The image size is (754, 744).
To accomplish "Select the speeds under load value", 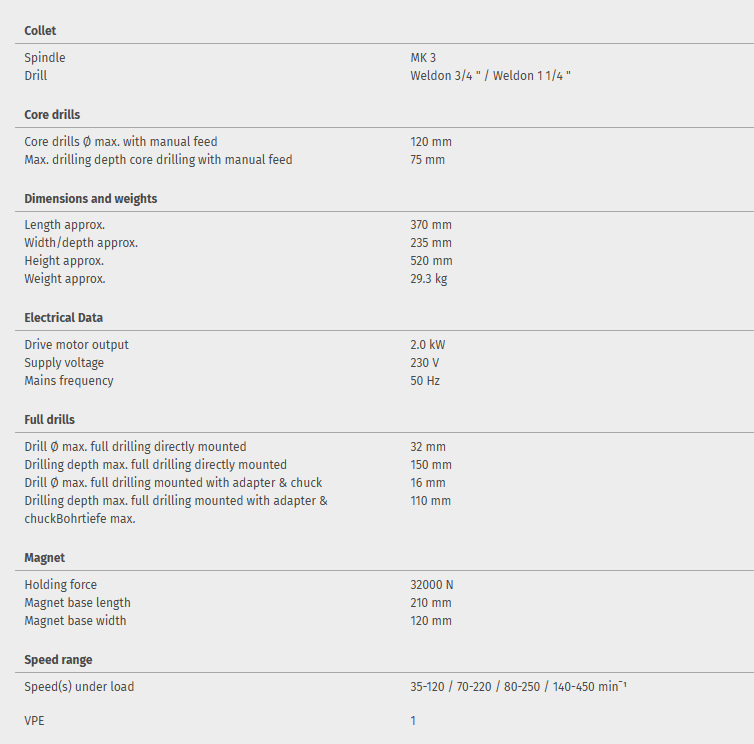I will click(x=518, y=687).
